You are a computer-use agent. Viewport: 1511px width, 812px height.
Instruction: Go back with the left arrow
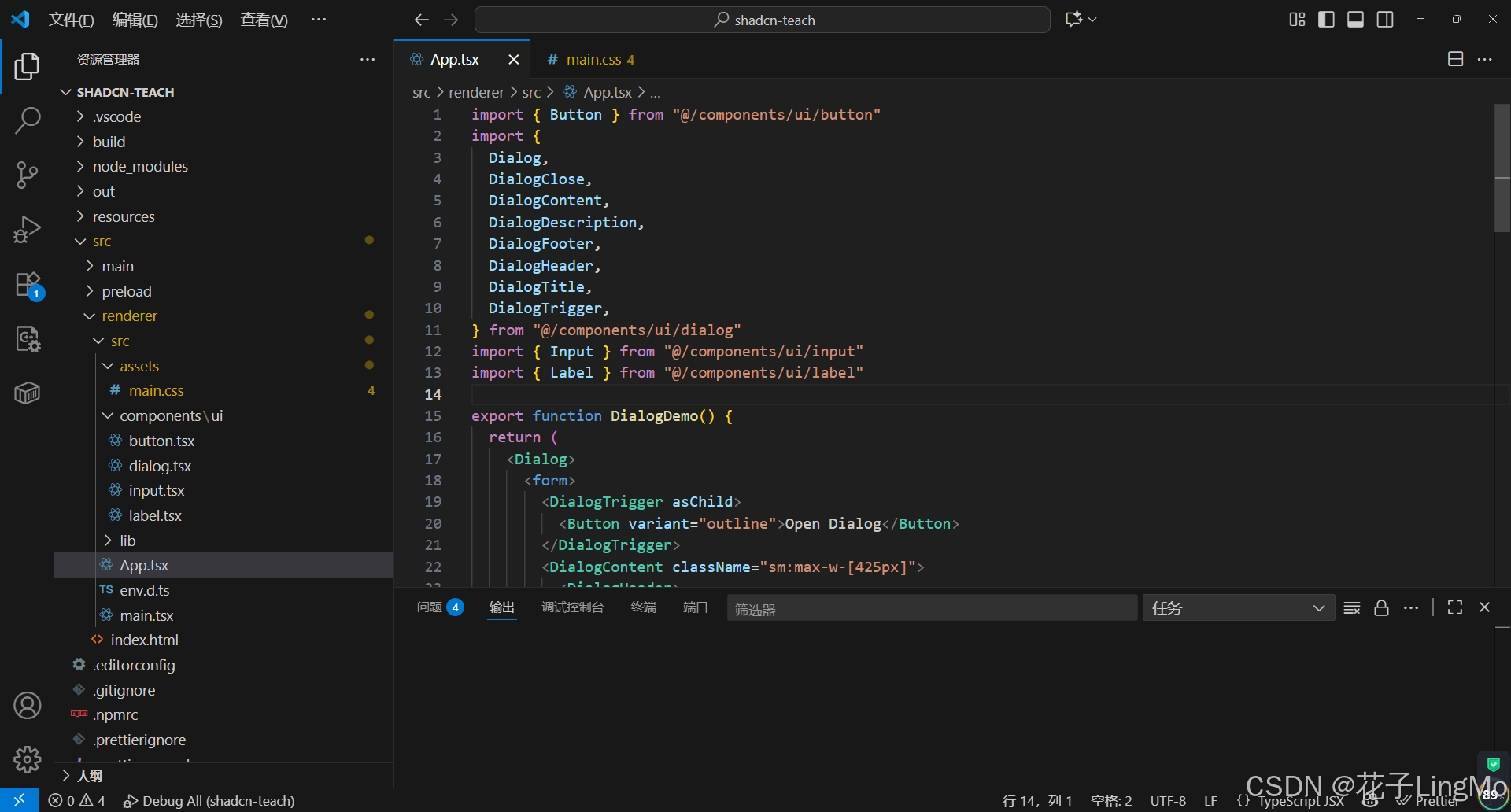422,20
